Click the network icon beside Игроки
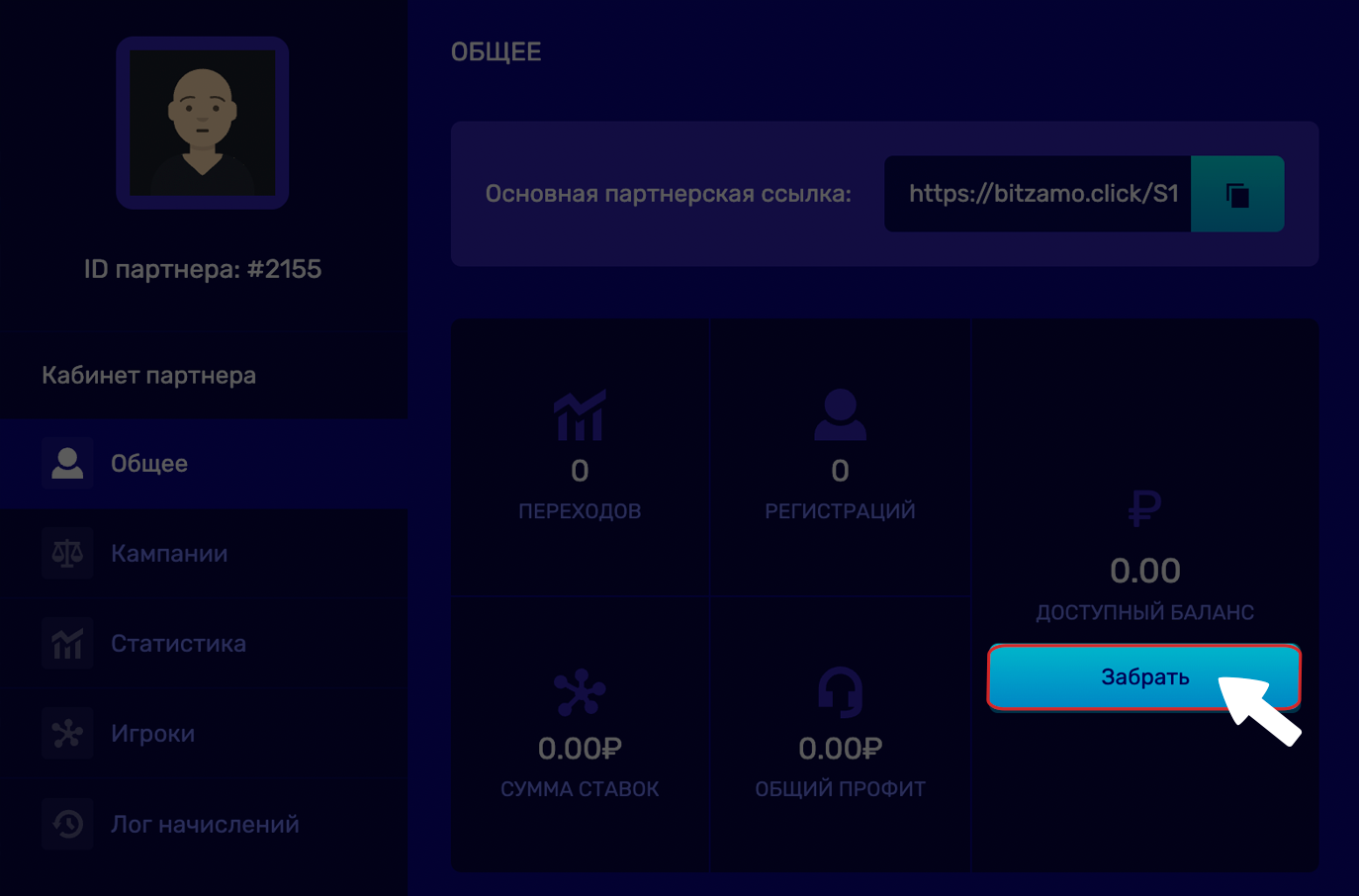This screenshot has width=1359, height=896. tap(67, 734)
